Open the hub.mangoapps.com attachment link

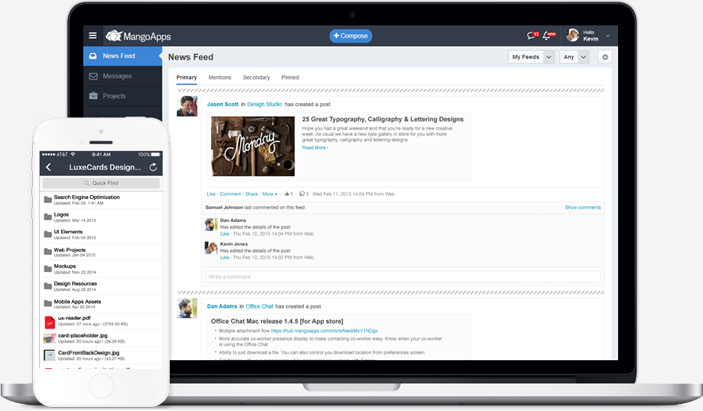324,331
